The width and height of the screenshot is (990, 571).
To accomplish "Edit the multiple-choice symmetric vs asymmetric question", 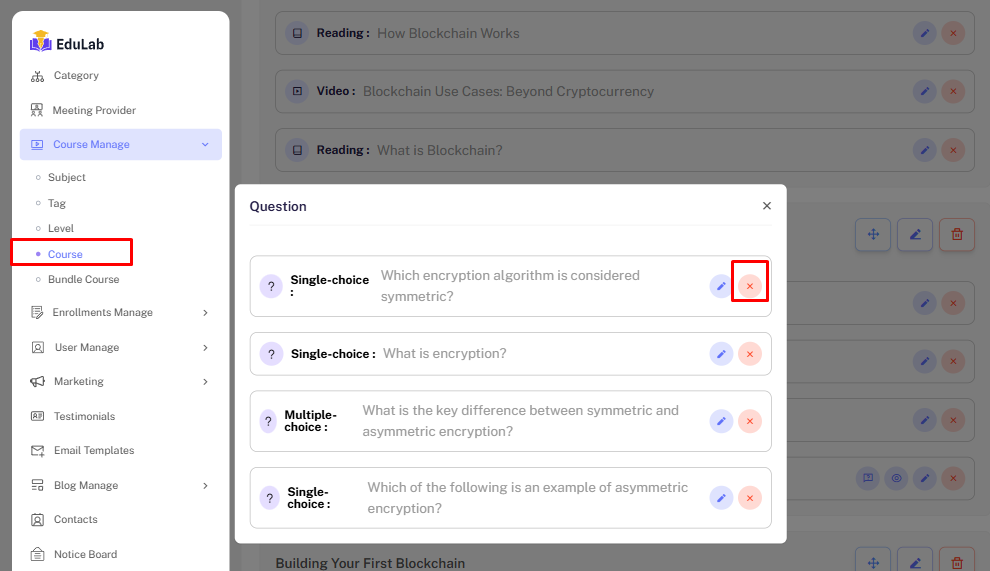I will (721, 421).
